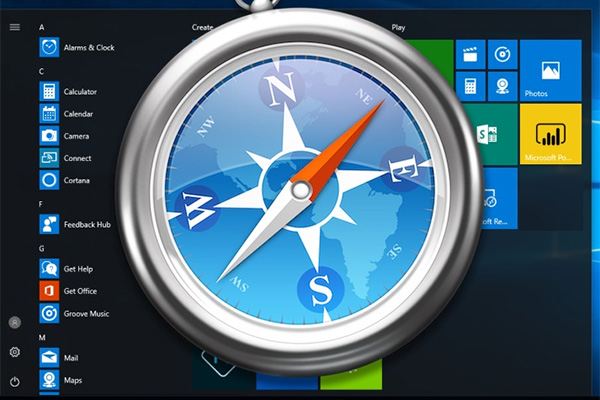Click the letter M group header

click(x=42, y=338)
